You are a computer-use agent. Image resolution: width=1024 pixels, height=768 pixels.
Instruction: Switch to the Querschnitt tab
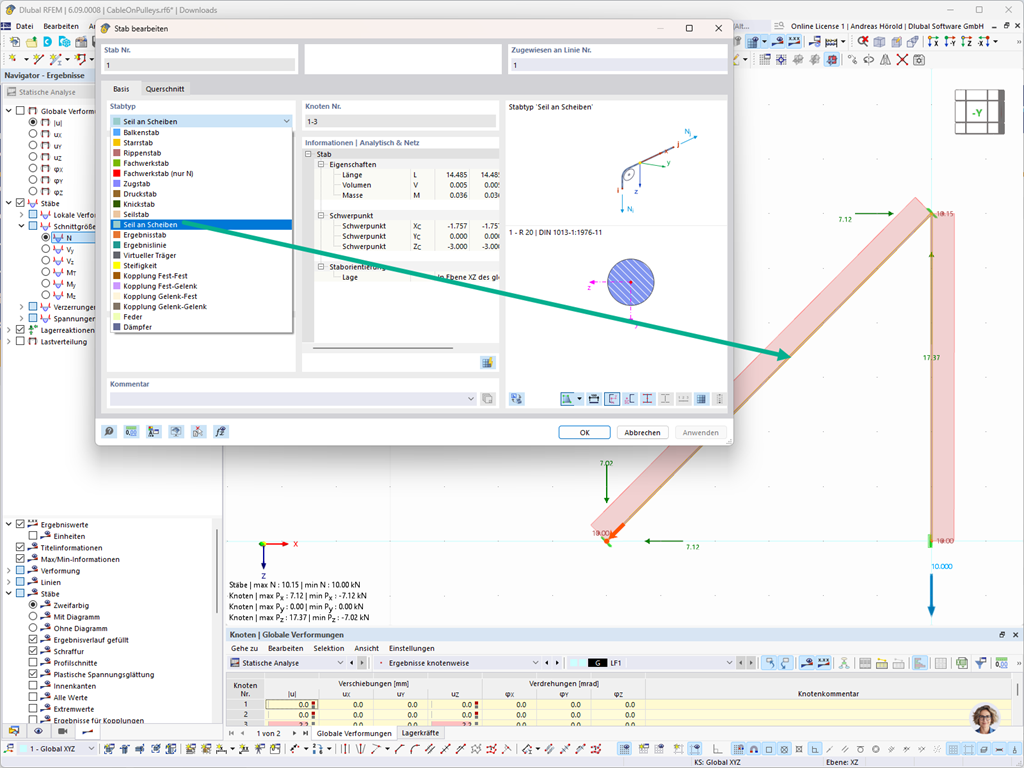click(165, 89)
